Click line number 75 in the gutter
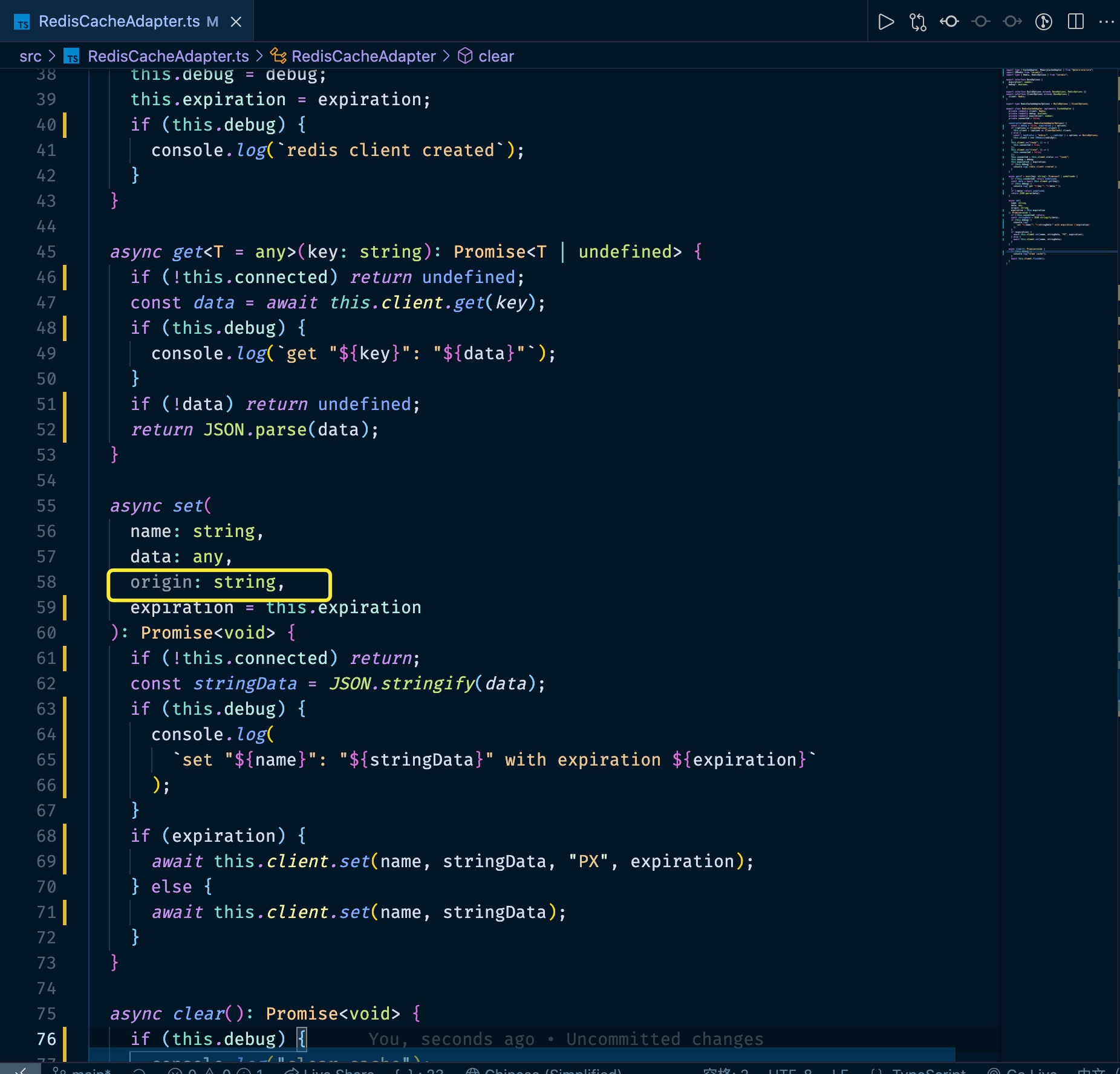 tap(46, 1014)
